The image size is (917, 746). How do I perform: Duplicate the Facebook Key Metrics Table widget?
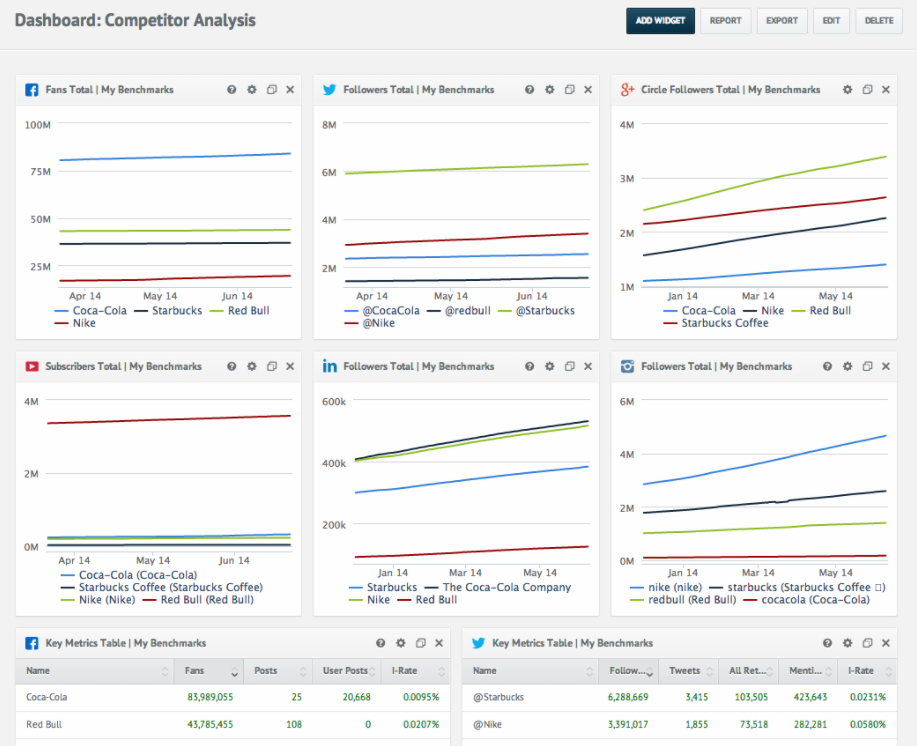tap(420, 643)
